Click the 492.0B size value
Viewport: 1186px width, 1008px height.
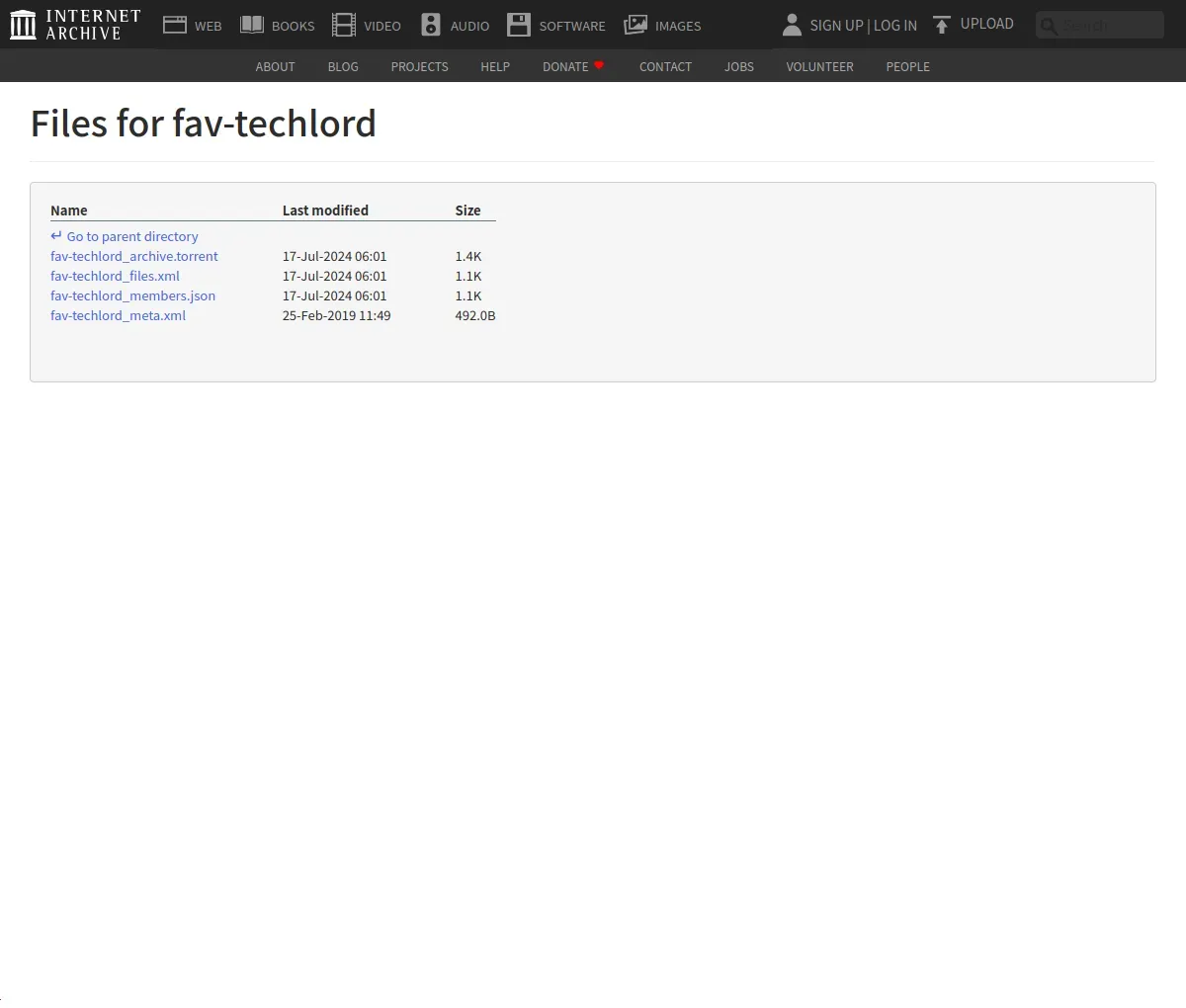tap(475, 316)
